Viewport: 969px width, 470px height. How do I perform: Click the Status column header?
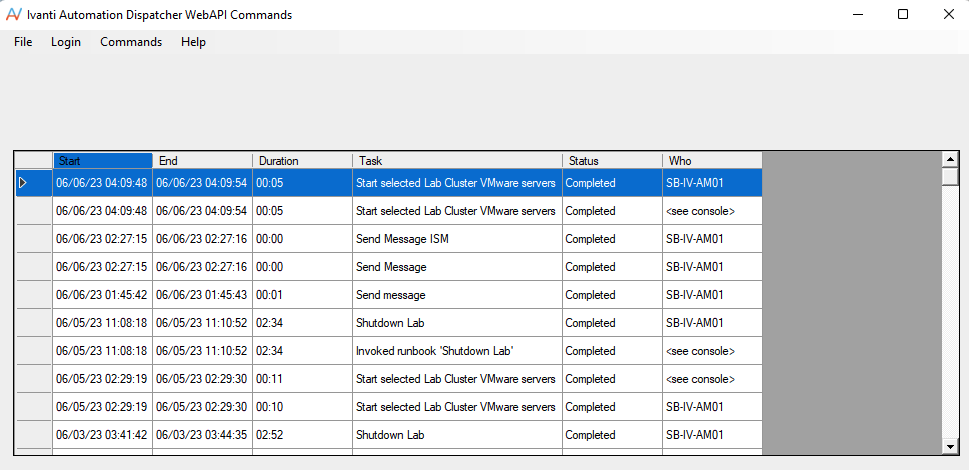(x=612, y=161)
